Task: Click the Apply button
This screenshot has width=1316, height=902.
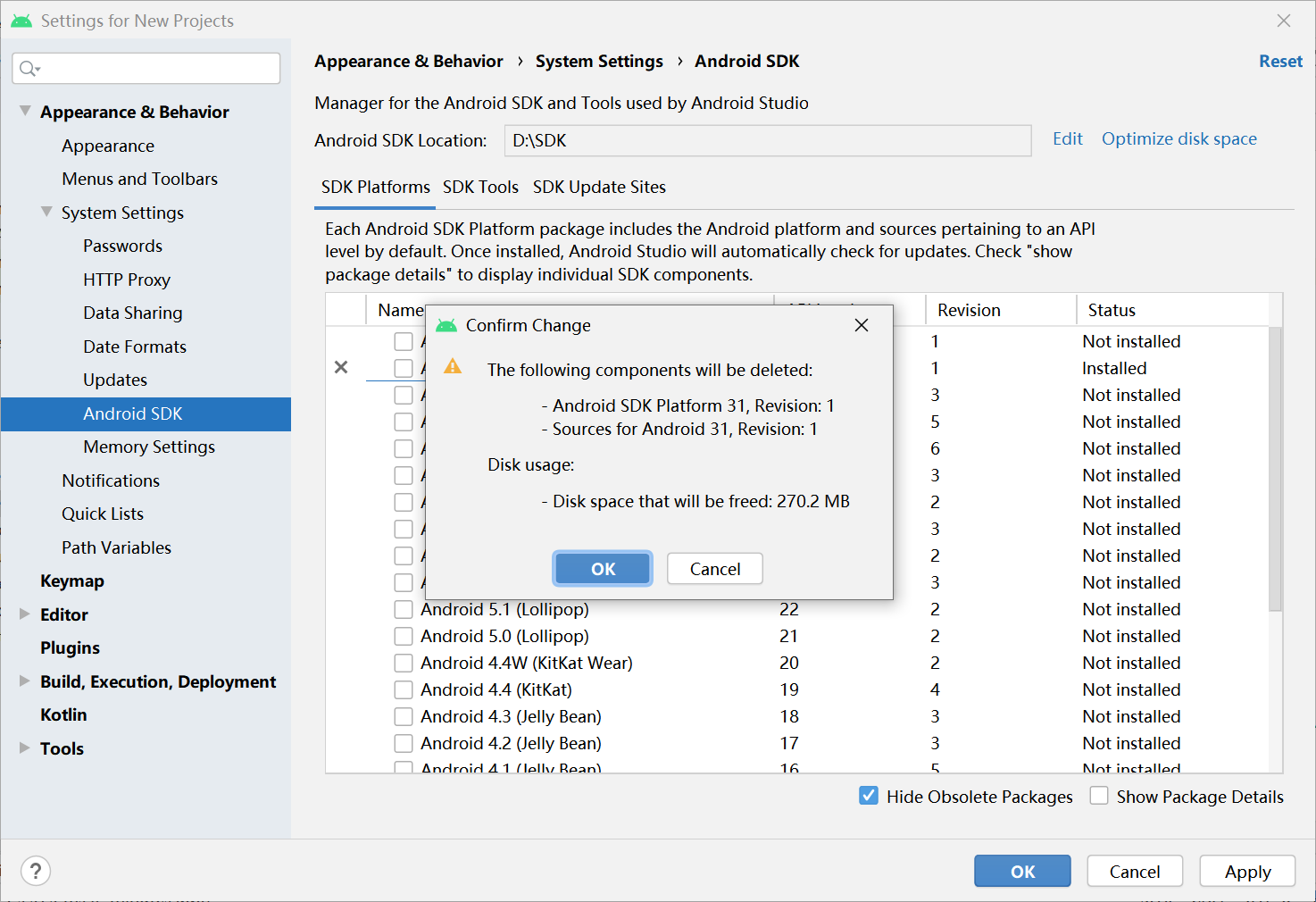Action: [x=1247, y=872]
